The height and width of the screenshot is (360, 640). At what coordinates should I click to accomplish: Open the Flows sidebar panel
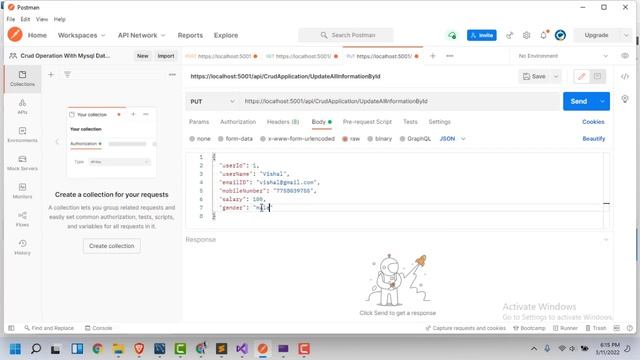22,219
